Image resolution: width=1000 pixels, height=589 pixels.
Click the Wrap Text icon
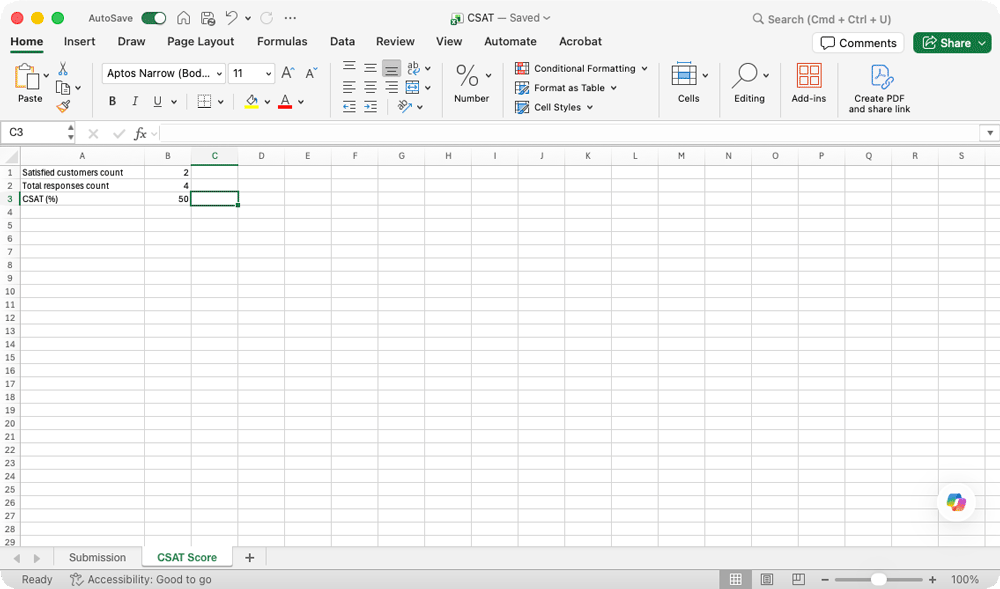coord(413,68)
